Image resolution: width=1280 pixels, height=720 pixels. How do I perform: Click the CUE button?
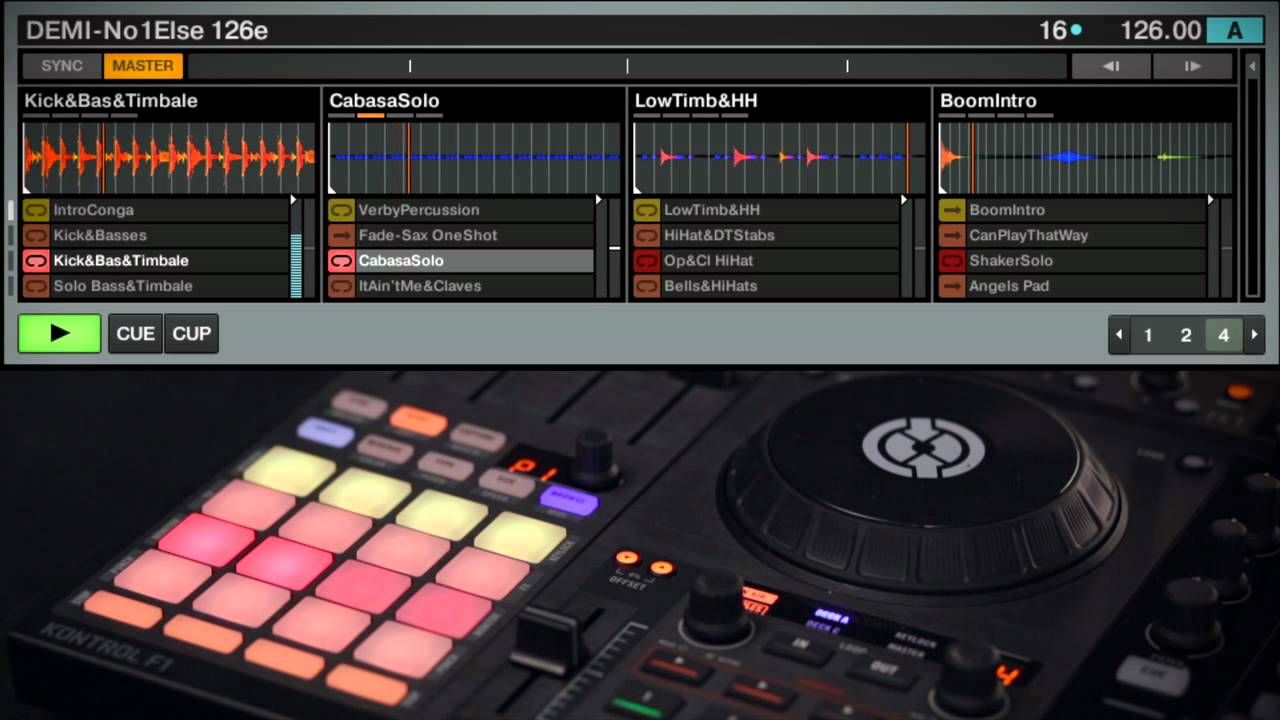[x=136, y=334]
